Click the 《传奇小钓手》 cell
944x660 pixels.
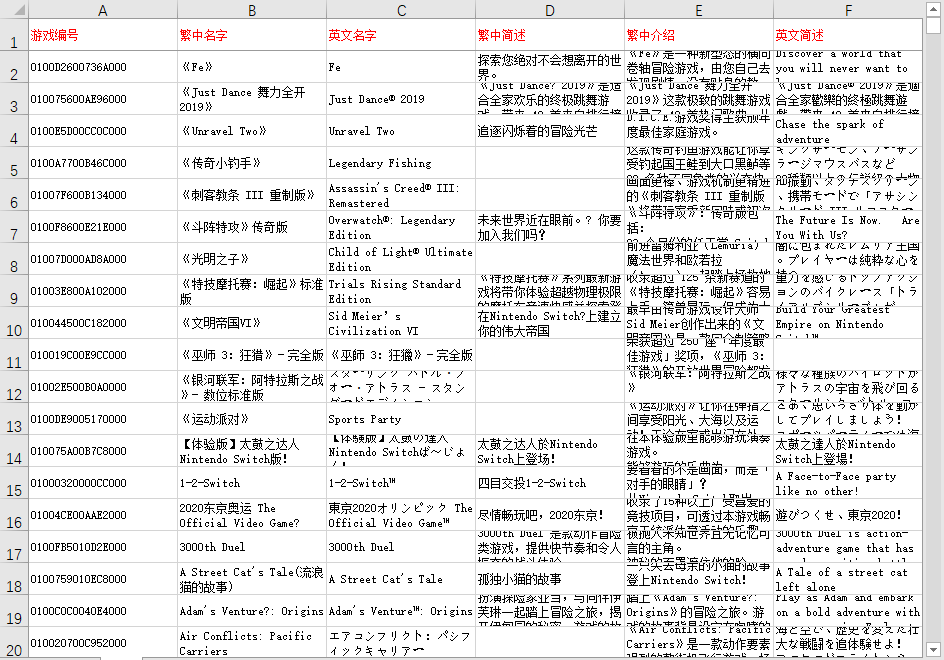coord(252,163)
